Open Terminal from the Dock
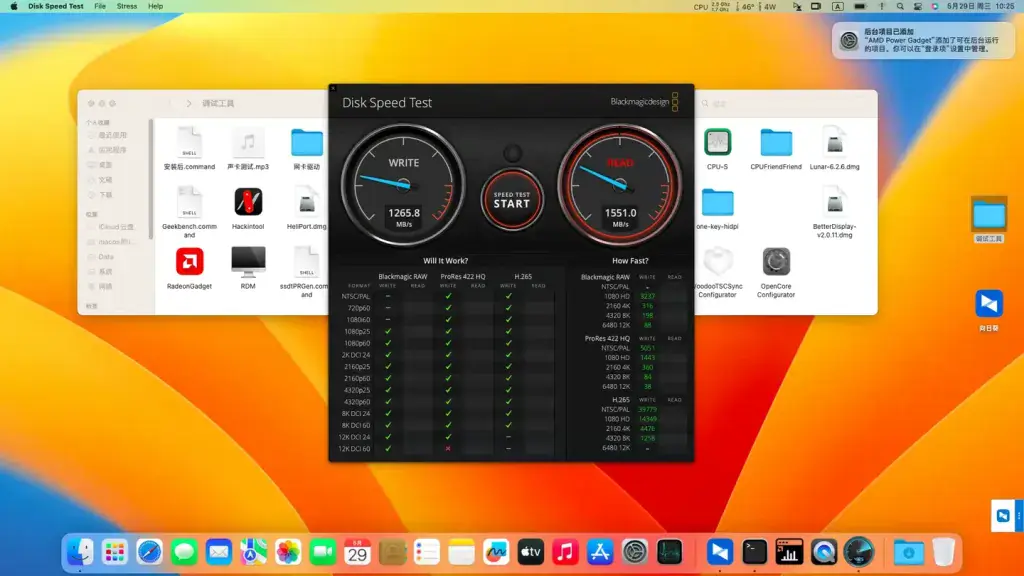This screenshot has height=576, width=1024. (754, 552)
